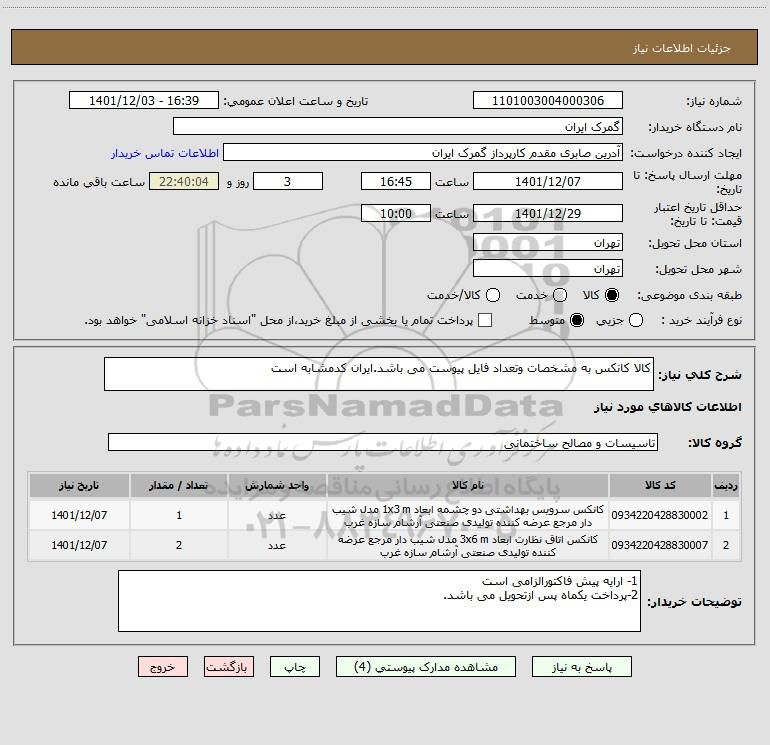Open مشاهده مدارک پیوستی (4) attachments
Image resolution: width=770 pixels, height=745 pixels.
click(x=426, y=667)
